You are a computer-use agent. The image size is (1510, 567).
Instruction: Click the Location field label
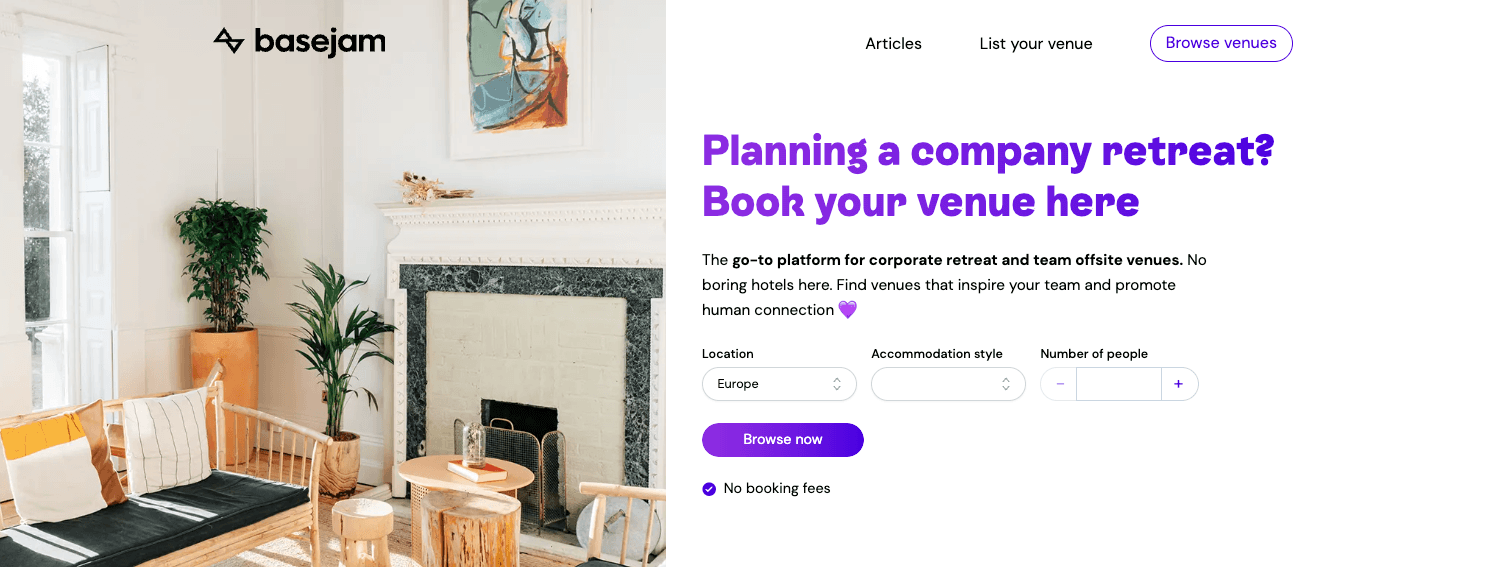727,354
